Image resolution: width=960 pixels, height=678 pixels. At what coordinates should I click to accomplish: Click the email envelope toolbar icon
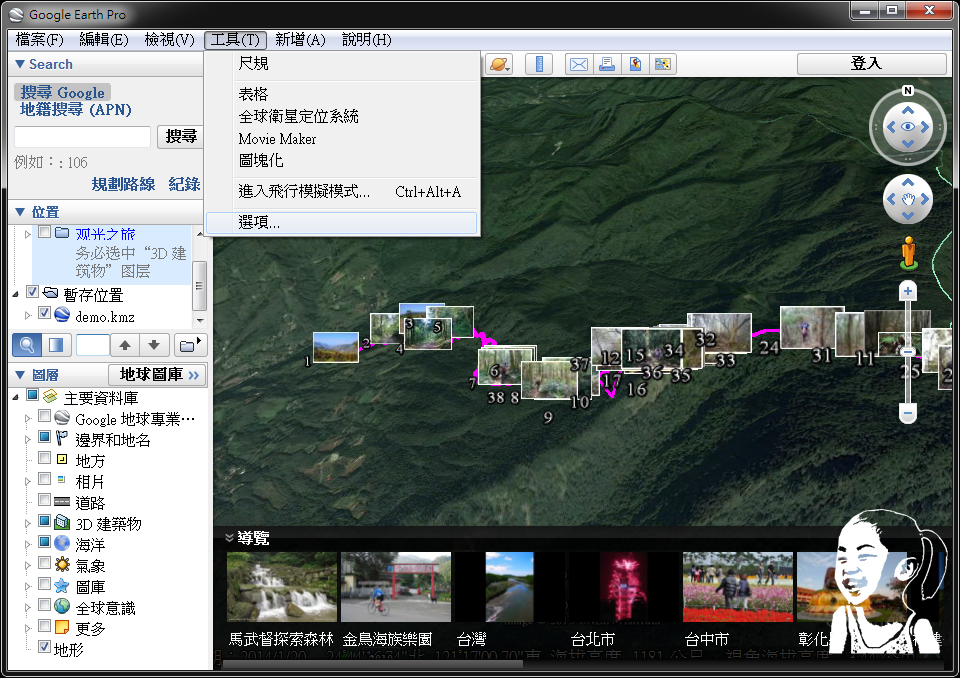(579, 64)
